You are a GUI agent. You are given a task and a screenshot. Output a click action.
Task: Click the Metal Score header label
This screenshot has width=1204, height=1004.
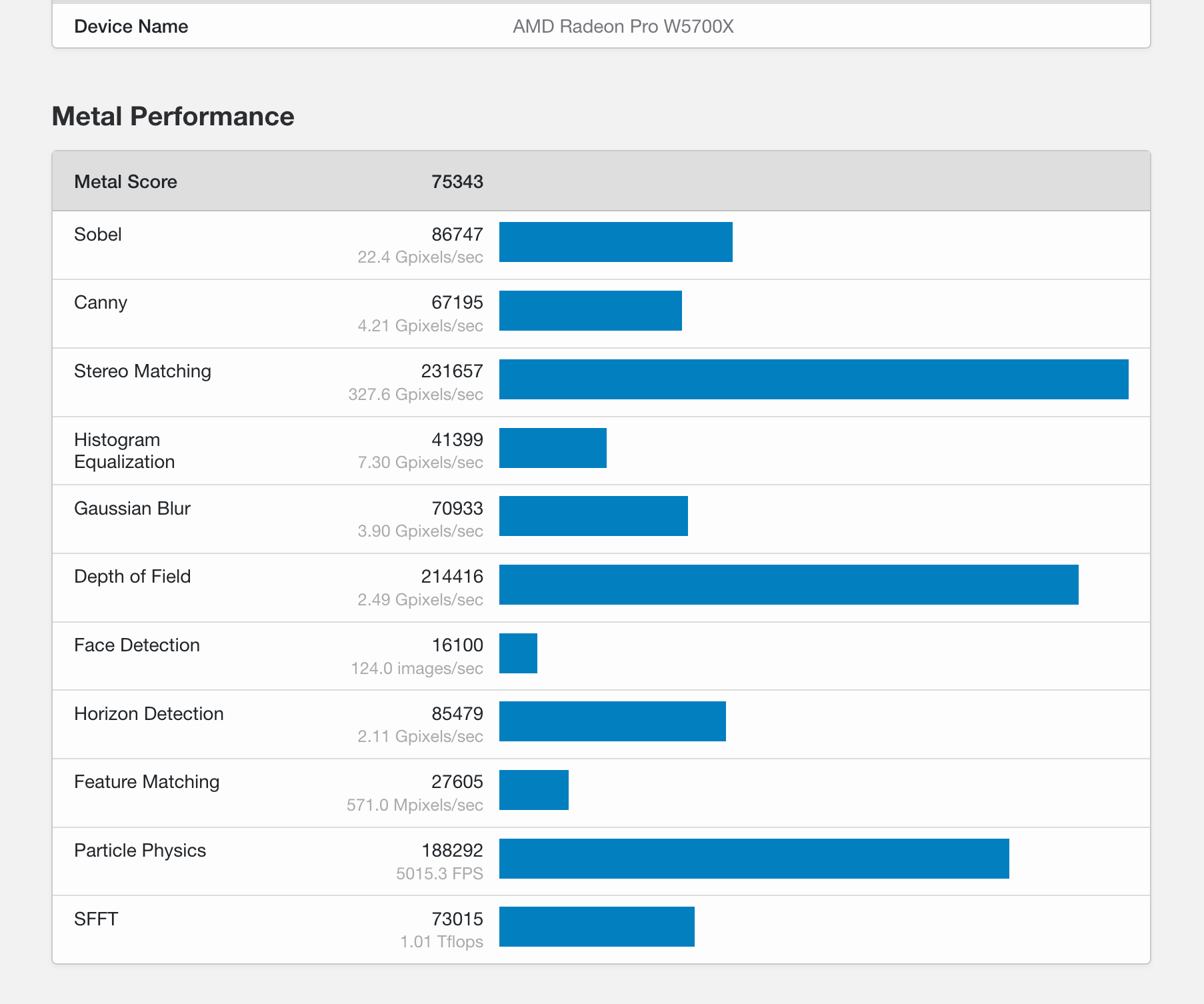click(x=125, y=181)
